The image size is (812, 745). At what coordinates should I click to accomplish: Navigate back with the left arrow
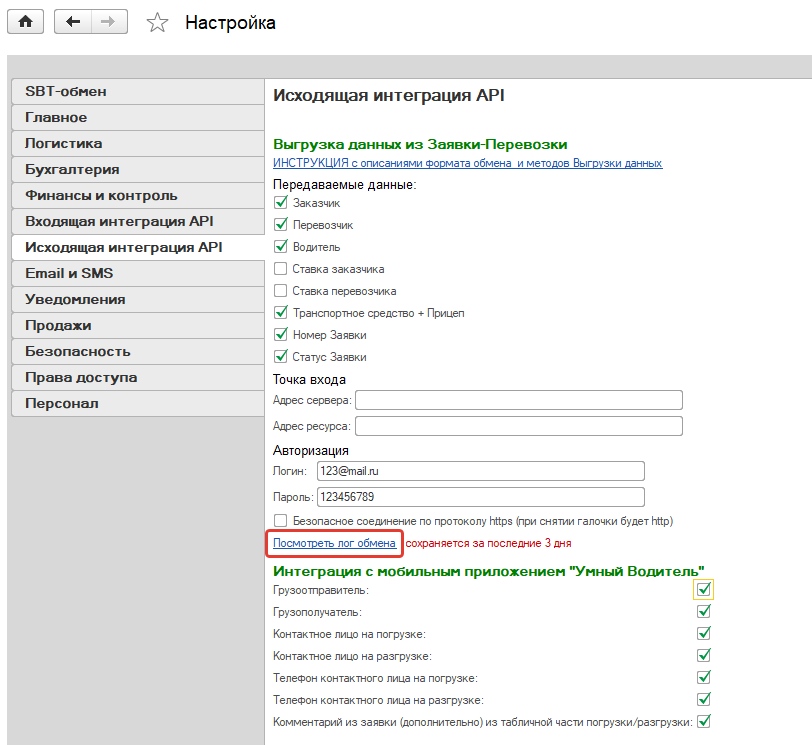click(73, 22)
